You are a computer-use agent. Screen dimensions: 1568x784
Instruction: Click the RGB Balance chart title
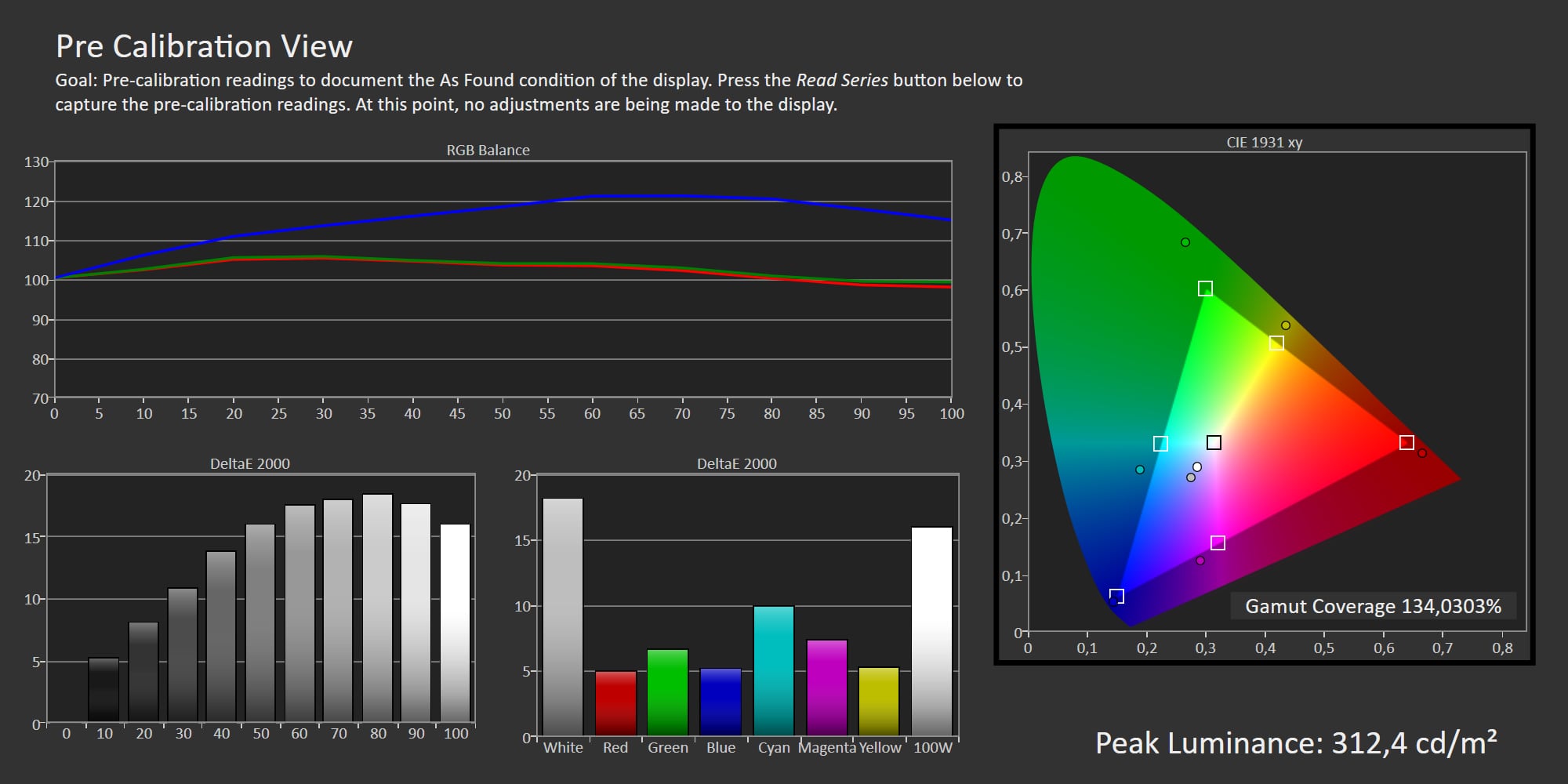pyautogui.click(x=488, y=150)
